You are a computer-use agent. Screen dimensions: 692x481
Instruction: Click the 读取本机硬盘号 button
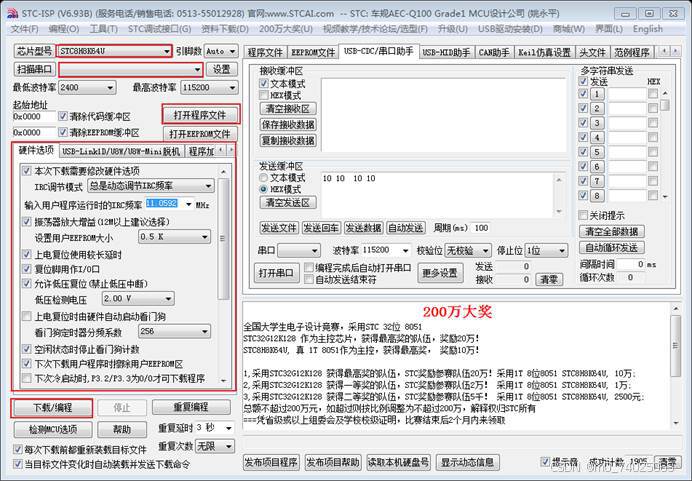[x=399, y=462]
